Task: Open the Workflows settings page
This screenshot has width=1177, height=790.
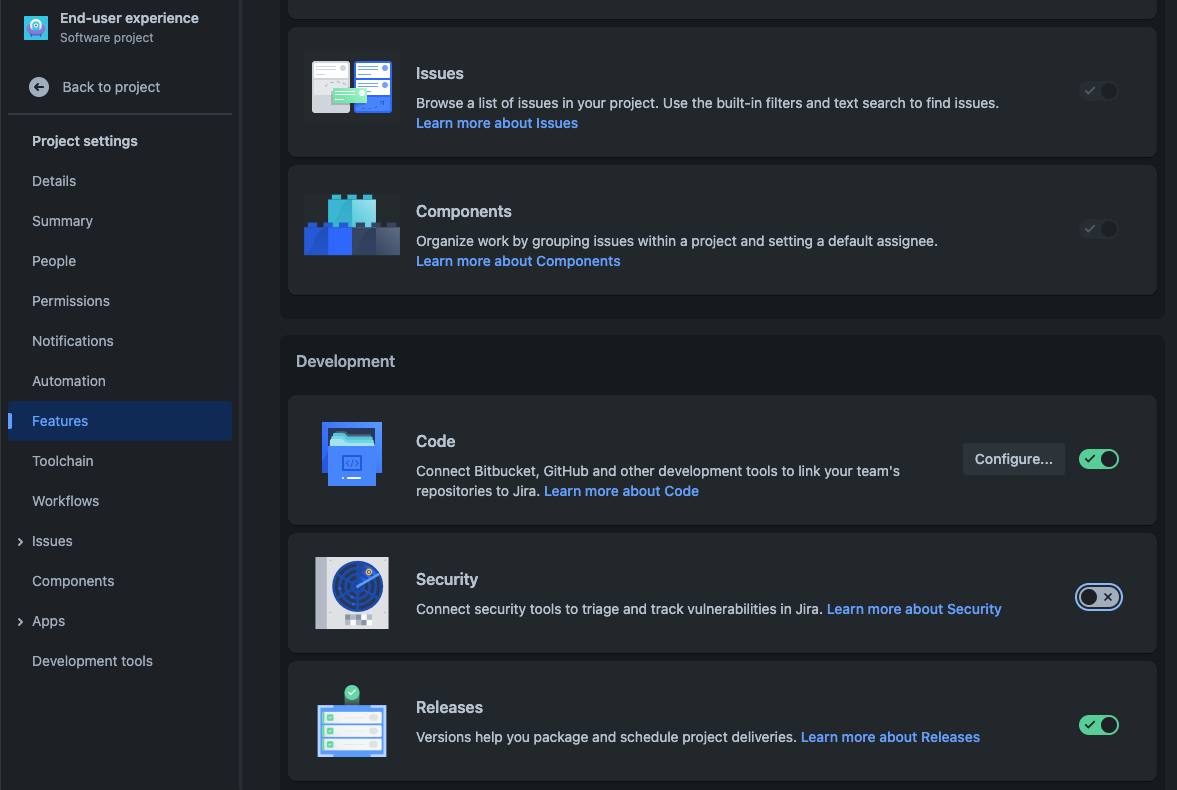Action: 65,501
